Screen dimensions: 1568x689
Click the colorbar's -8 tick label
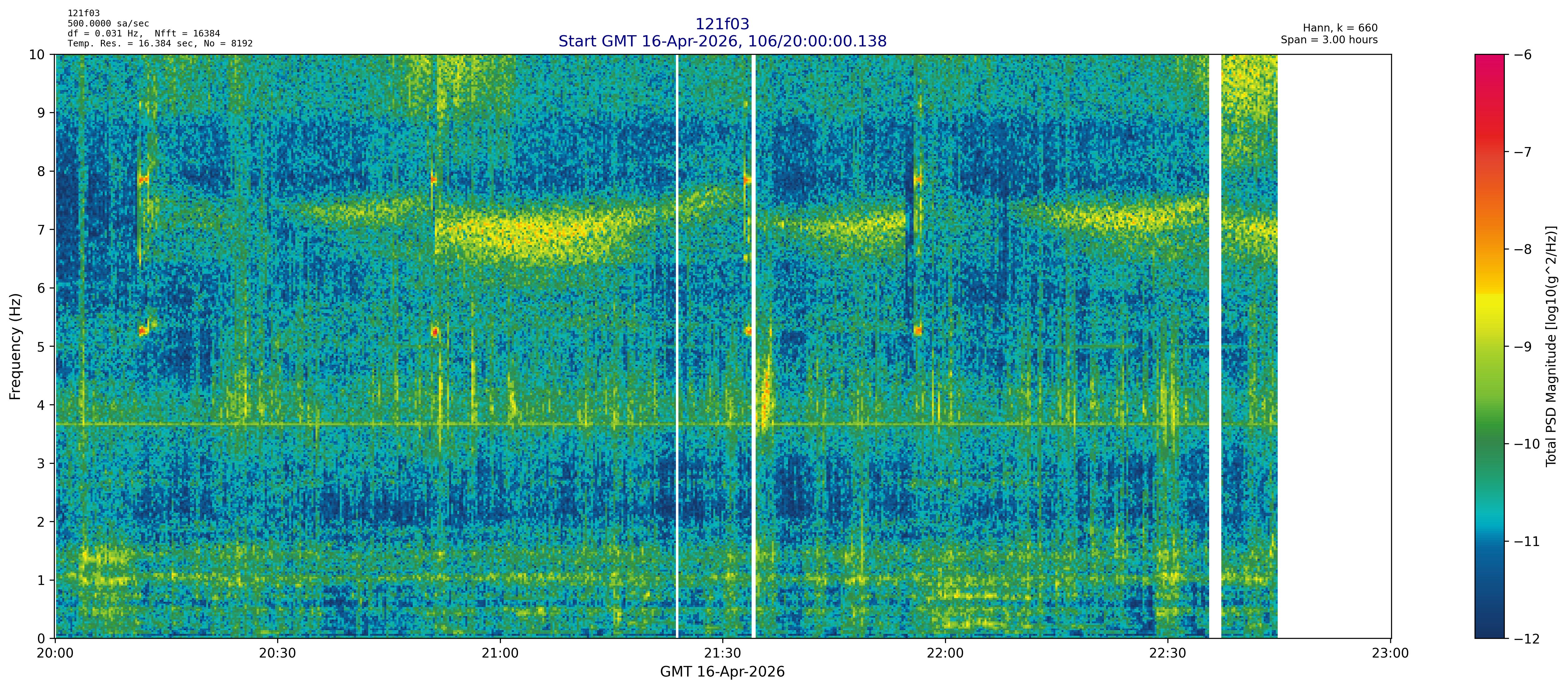tap(1522, 249)
